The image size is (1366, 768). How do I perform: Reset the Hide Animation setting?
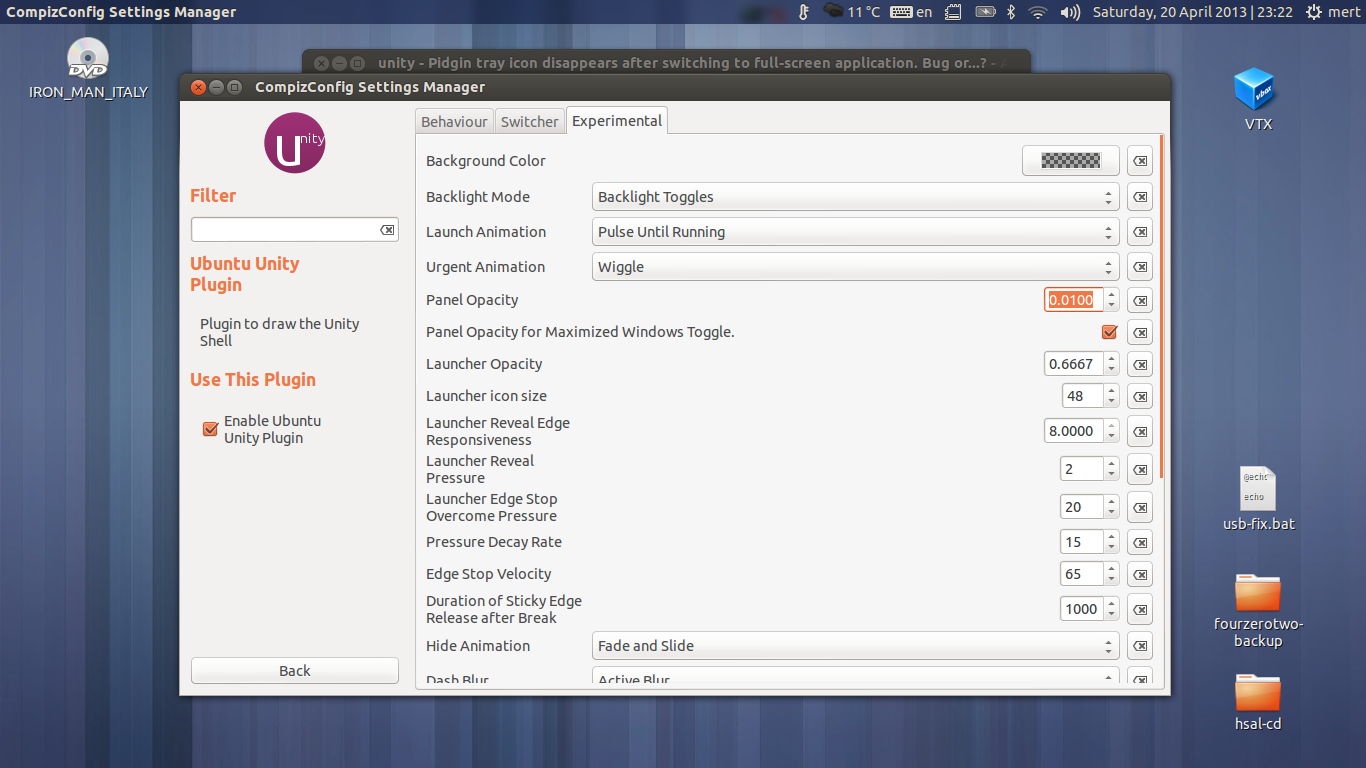tap(1140, 645)
